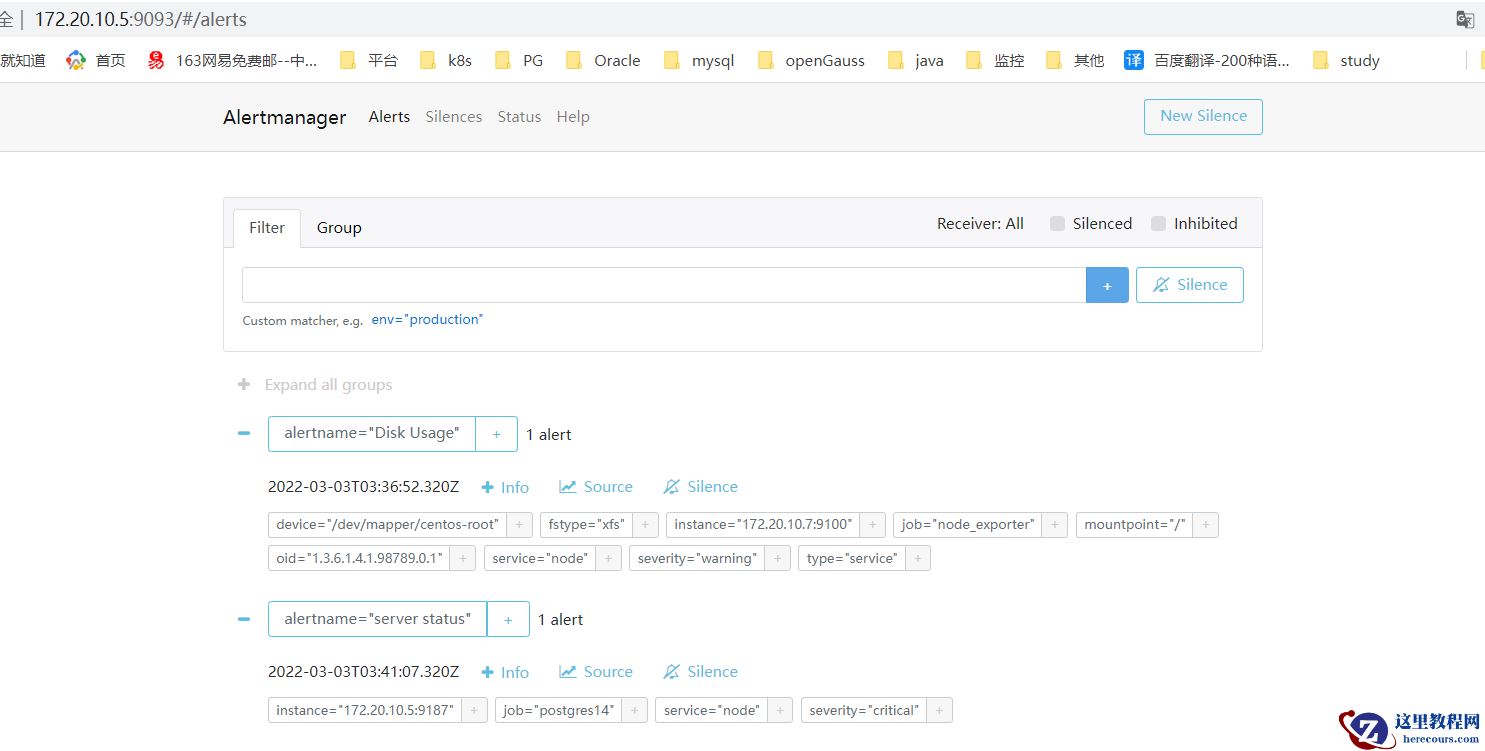Screen dimensions: 1485x751
Task: Open the Status page in navbar
Action: coord(519,117)
